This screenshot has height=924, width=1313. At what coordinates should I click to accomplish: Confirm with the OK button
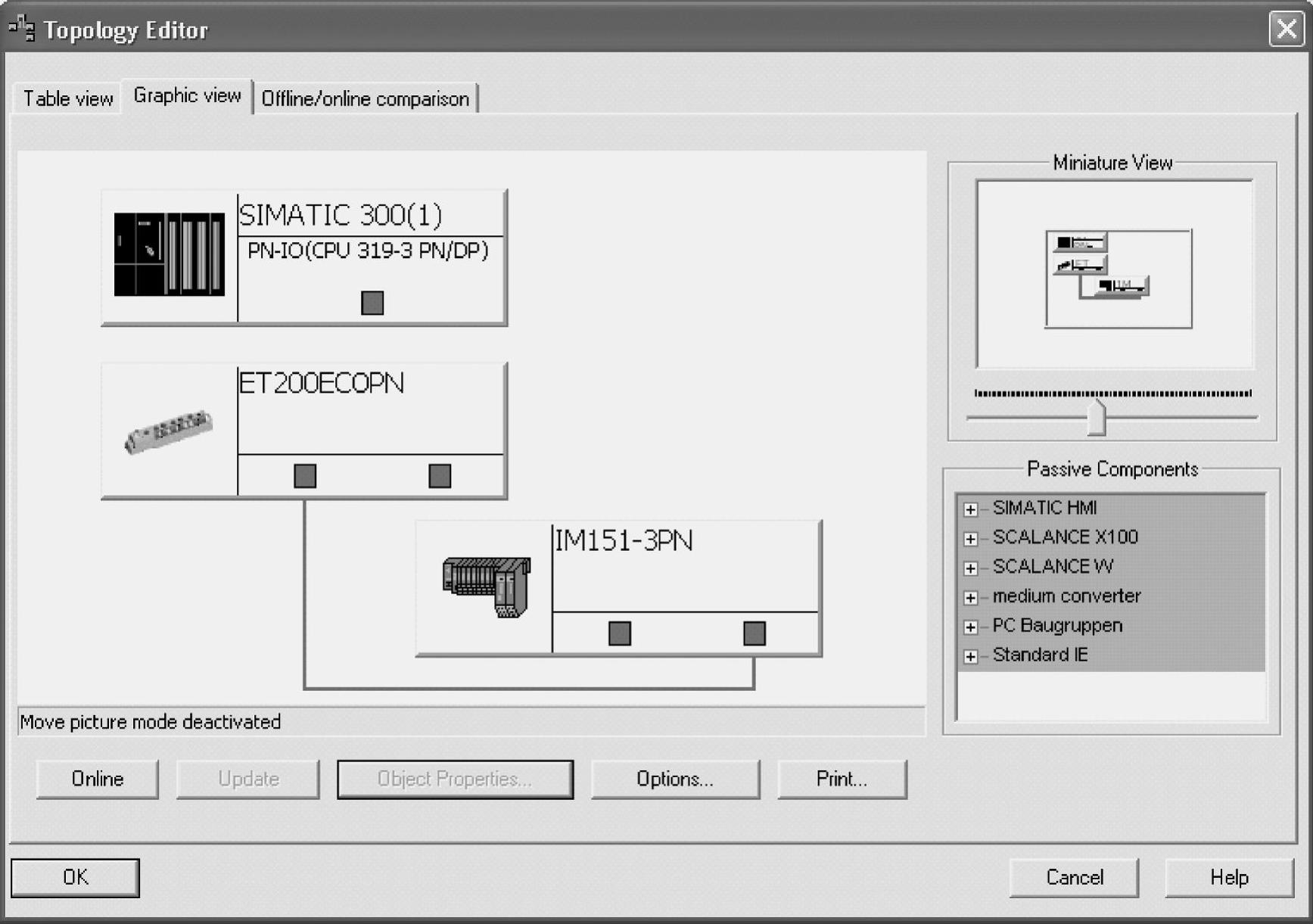click(75, 877)
